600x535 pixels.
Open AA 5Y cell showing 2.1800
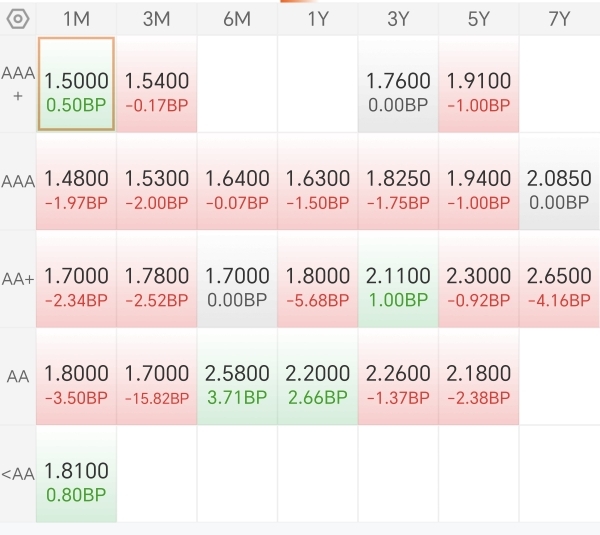point(478,377)
